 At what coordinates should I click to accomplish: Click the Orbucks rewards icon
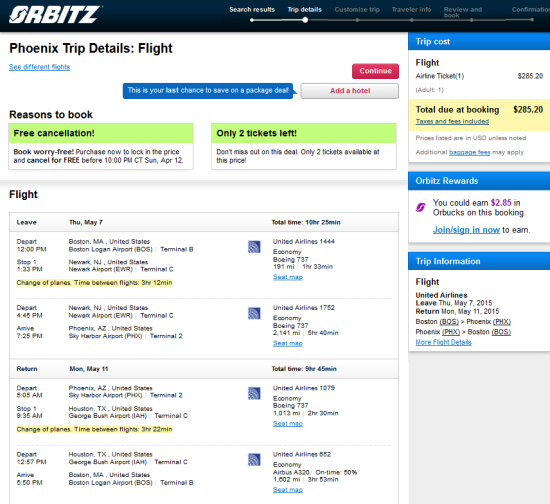pyautogui.click(x=421, y=207)
